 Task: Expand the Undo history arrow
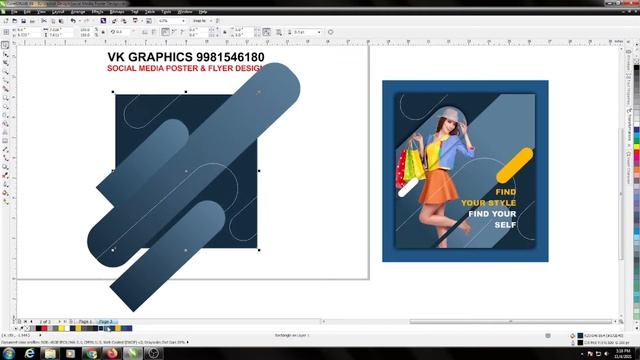coord(79,21)
